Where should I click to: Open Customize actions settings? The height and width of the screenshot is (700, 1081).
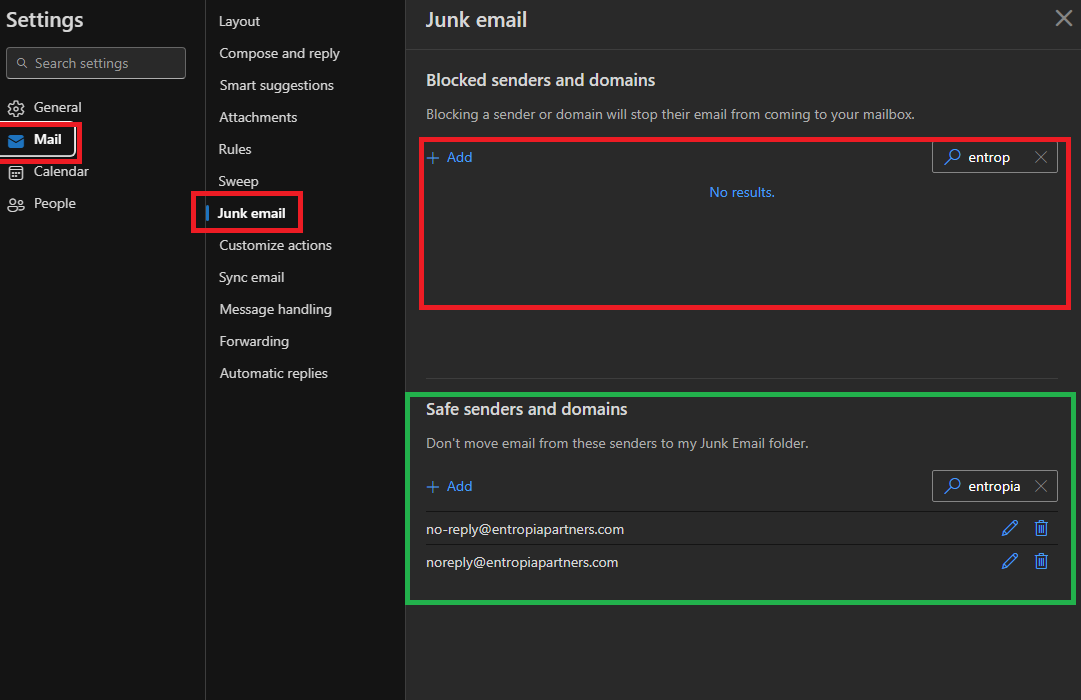275,246
